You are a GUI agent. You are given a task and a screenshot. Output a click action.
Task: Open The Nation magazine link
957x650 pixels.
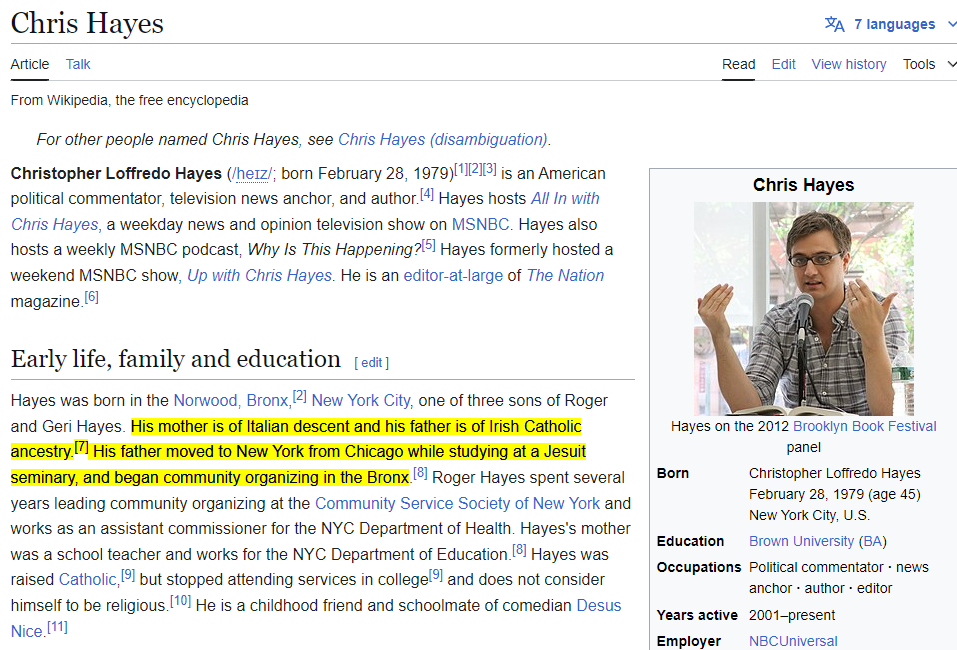pos(565,275)
